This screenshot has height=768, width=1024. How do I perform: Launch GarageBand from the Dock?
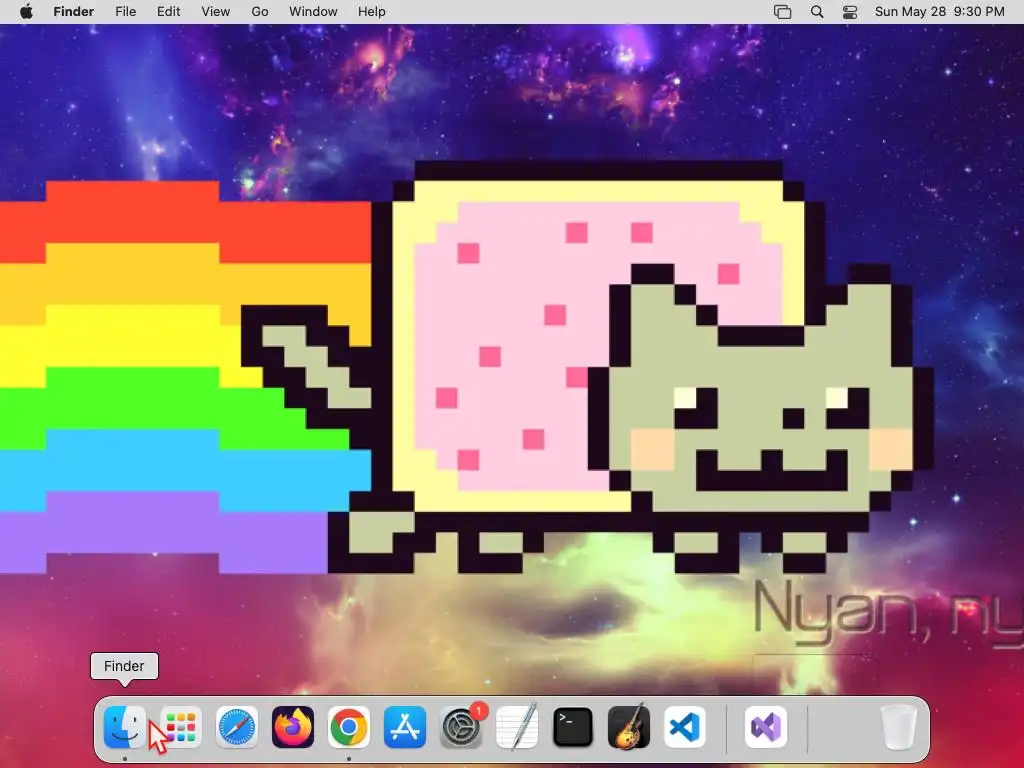[x=629, y=727]
